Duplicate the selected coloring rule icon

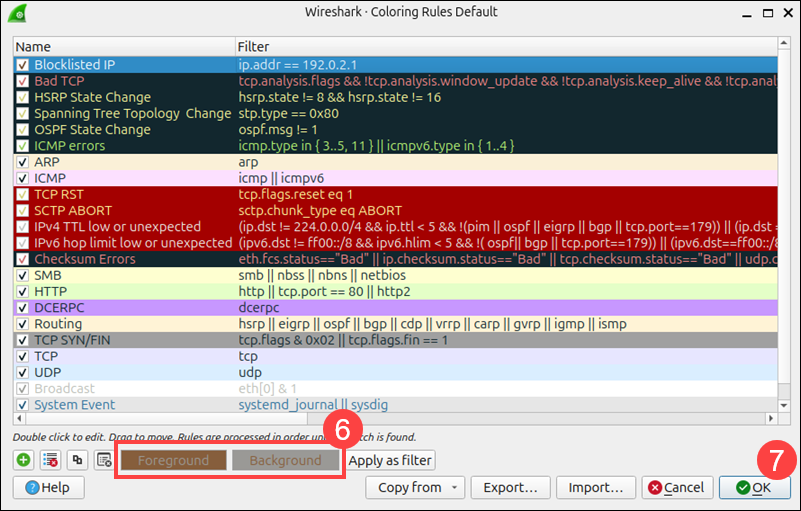pos(78,460)
